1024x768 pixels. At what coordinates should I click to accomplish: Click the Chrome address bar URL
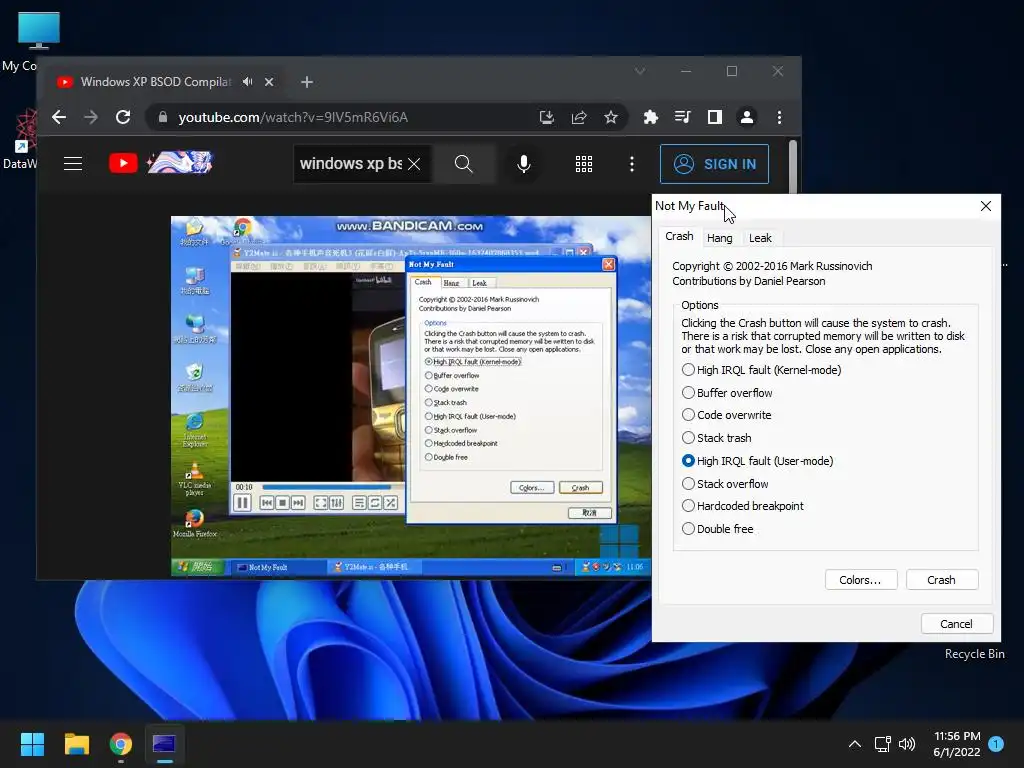pyautogui.click(x=293, y=117)
